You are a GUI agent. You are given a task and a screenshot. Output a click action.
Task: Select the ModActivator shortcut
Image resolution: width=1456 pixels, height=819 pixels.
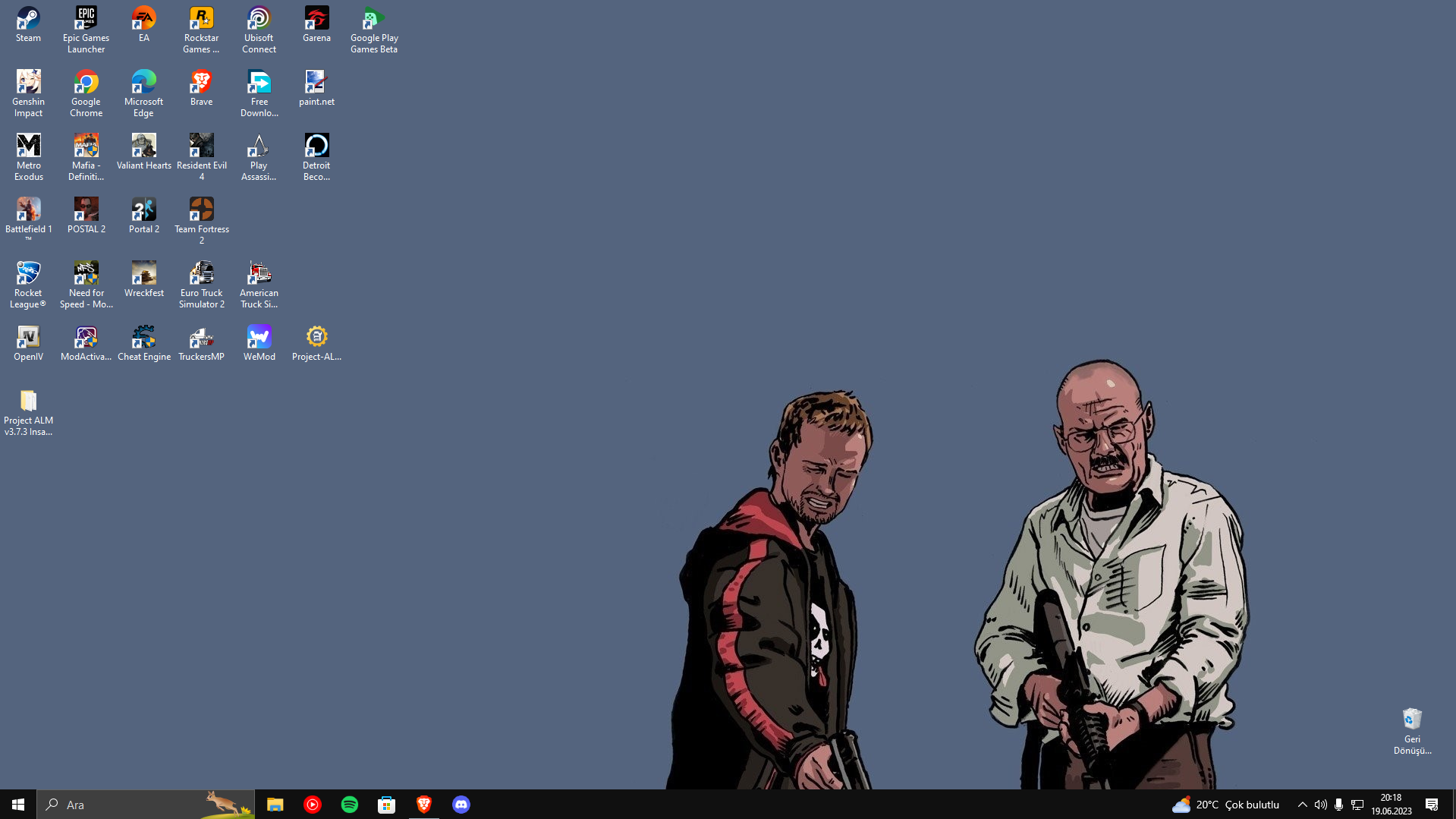86,343
